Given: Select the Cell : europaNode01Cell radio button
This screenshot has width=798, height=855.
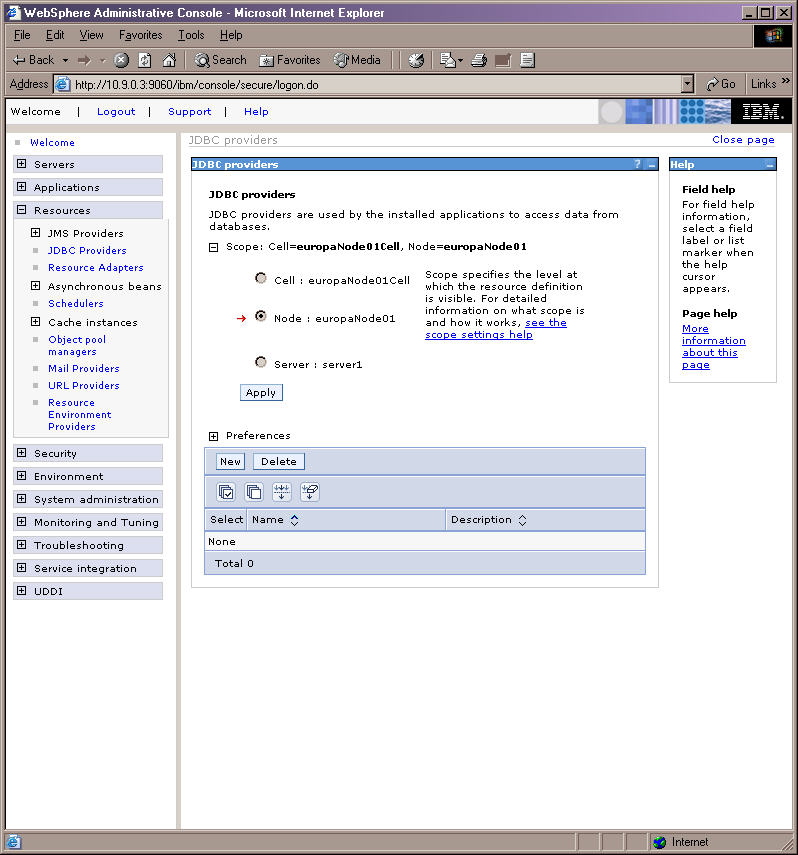Looking at the screenshot, I should (x=261, y=279).
